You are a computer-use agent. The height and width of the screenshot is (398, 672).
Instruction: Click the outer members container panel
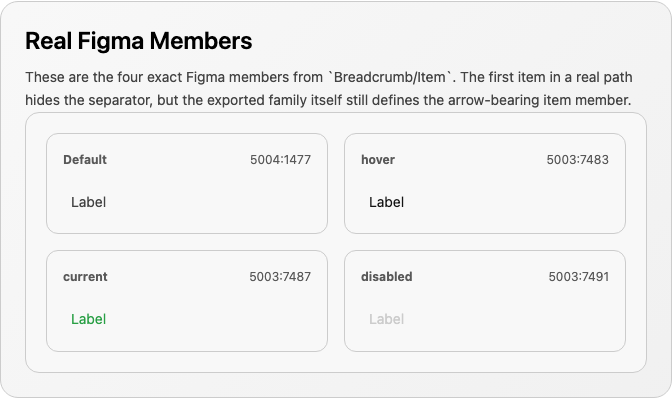336,242
